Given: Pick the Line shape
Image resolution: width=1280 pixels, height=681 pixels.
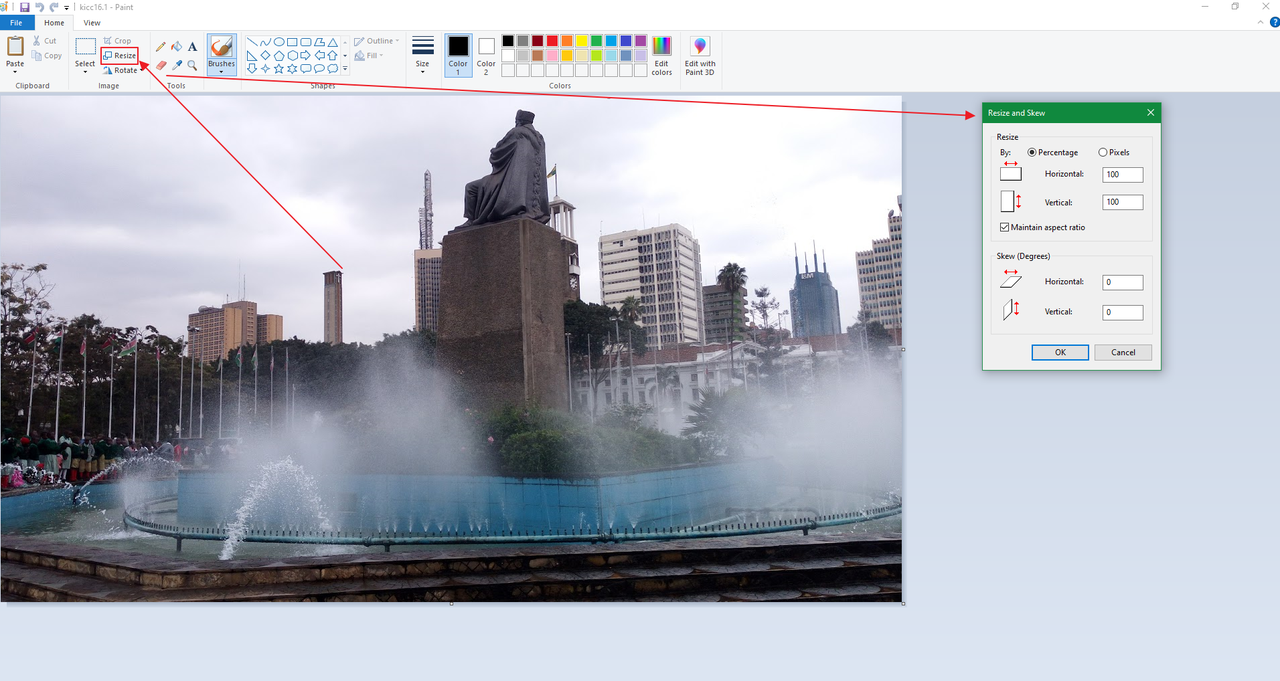Looking at the screenshot, I should [x=252, y=42].
